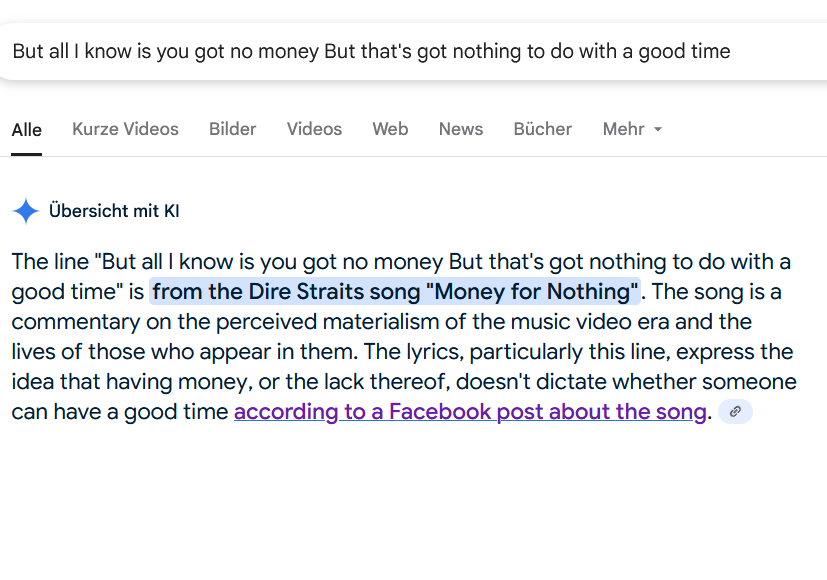The image size is (827, 580).
Task: Open the Mehr dropdown menu
Action: click(632, 129)
